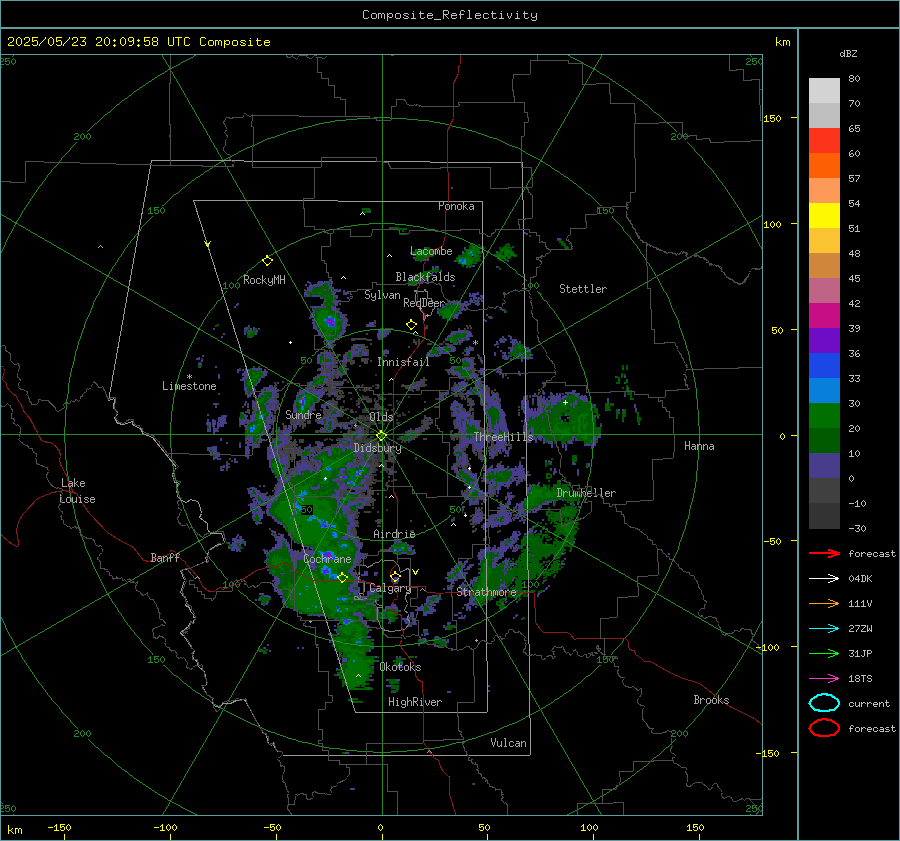
Task: Click the red forecast arrow in legend
Action: (x=824, y=553)
